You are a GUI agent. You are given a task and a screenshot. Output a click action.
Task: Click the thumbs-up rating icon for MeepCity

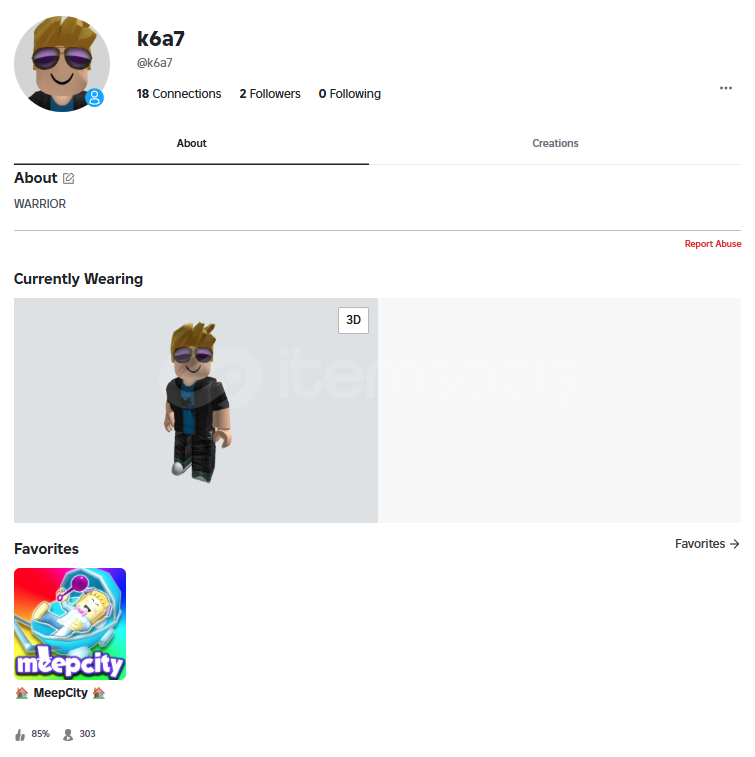(x=20, y=734)
